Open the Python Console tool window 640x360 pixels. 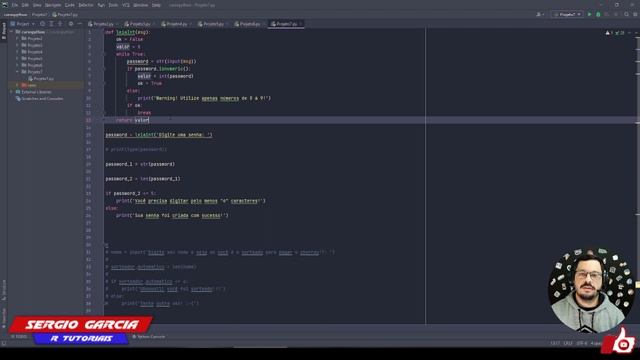click(149, 337)
